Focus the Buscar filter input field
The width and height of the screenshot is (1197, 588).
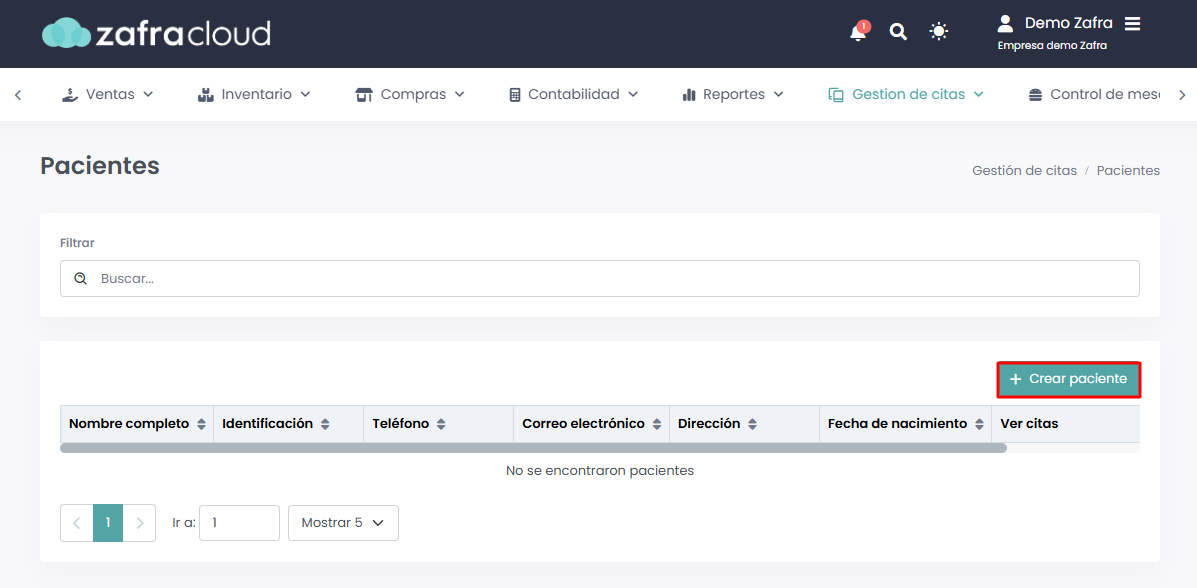tap(600, 279)
